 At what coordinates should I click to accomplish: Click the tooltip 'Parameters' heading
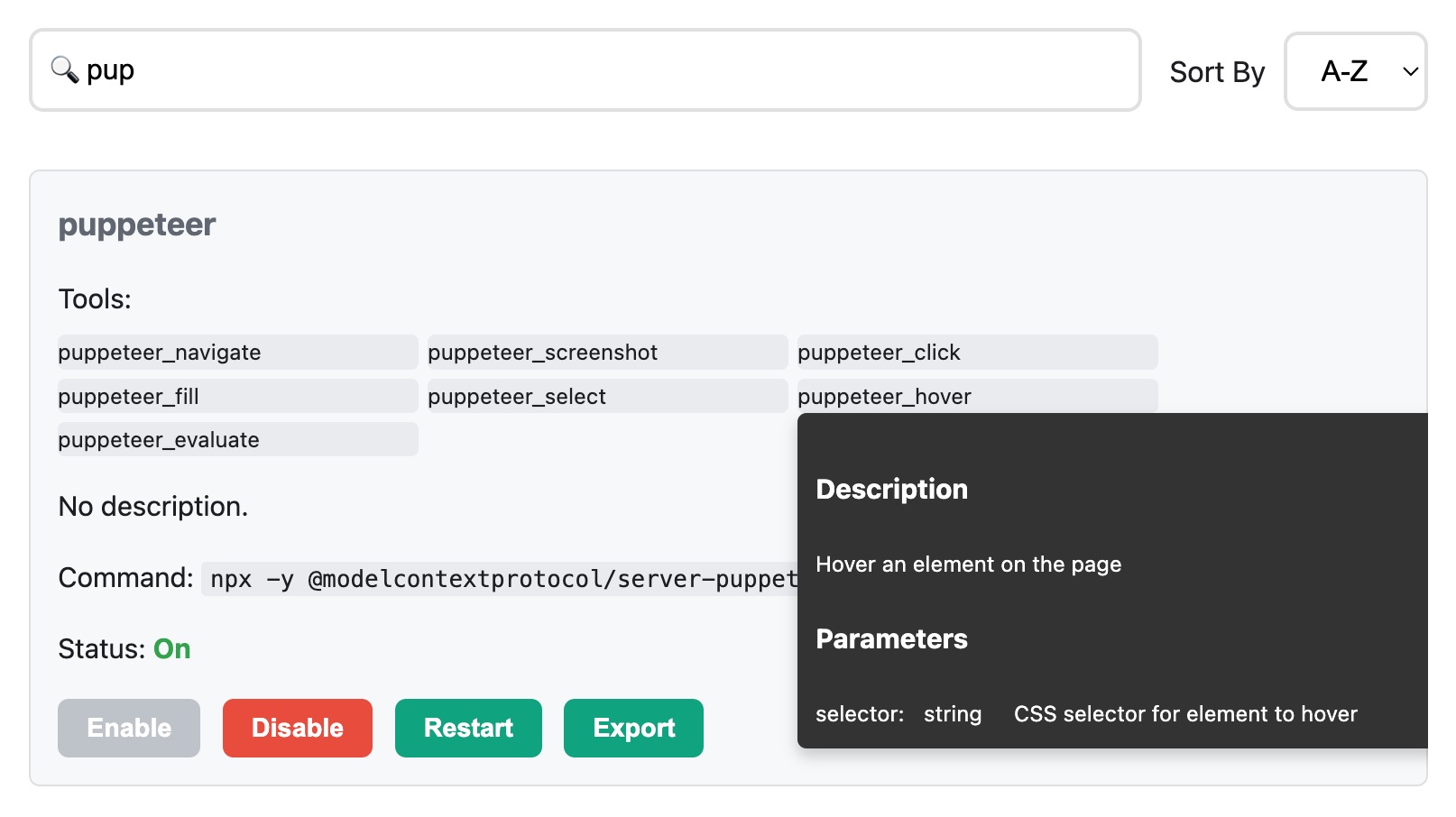(x=891, y=639)
